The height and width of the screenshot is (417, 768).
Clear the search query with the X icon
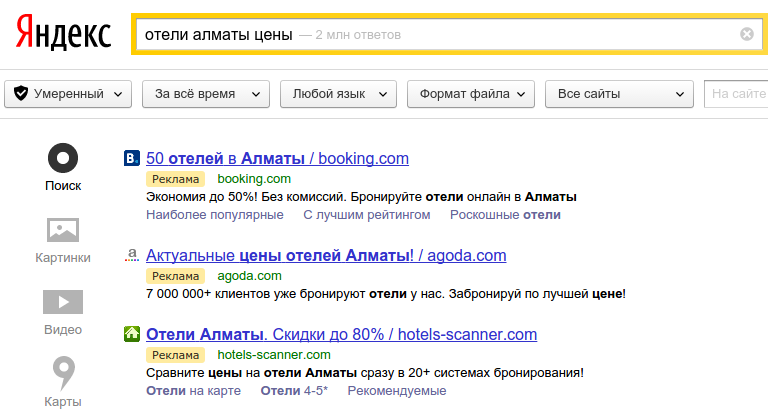click(746, 34)
